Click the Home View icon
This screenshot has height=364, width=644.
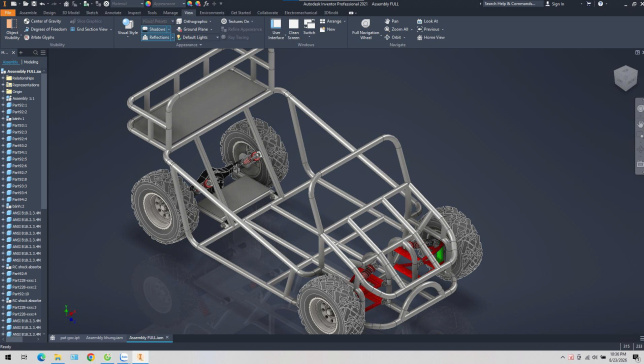tap(419, 37)
